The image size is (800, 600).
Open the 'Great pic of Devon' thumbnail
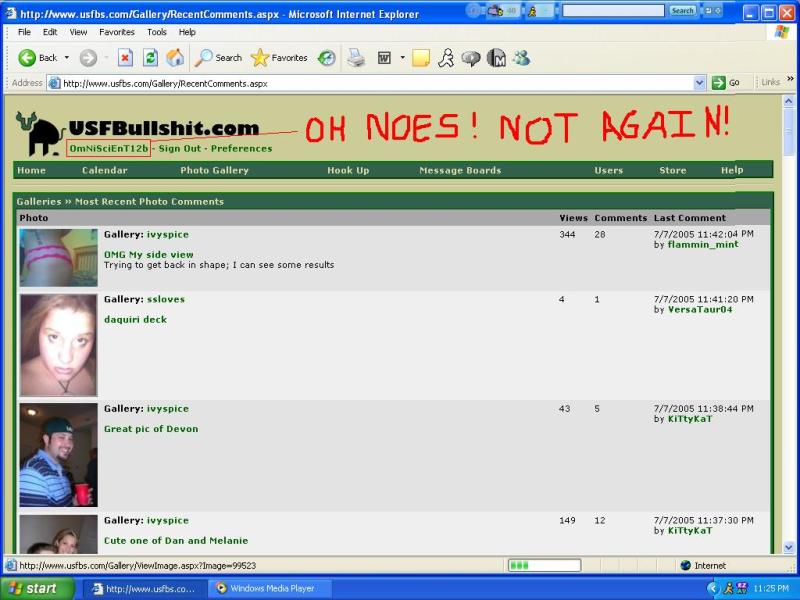pyautogui.click(x=58, y=455)
